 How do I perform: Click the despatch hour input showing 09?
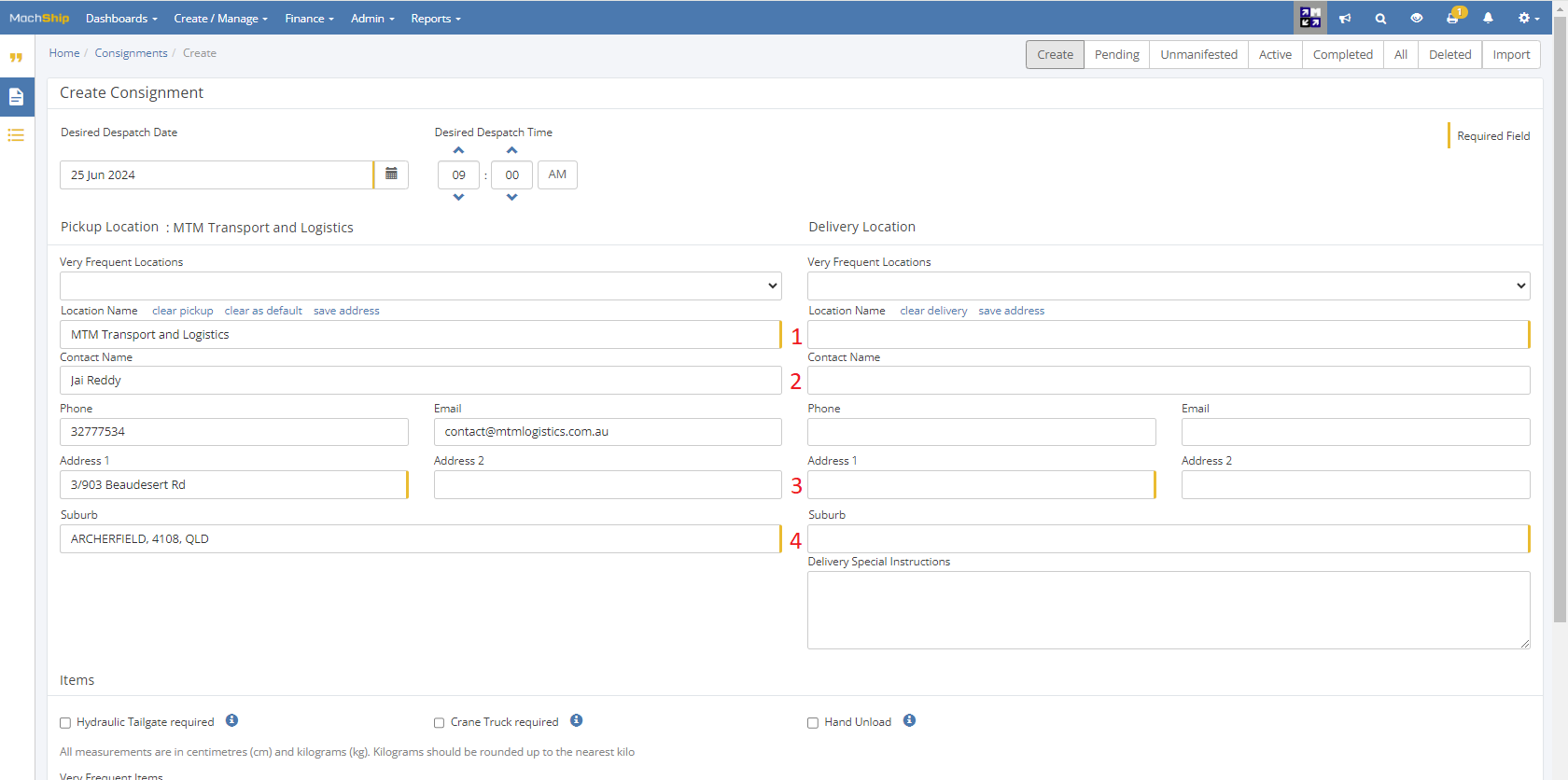(458, 174)
